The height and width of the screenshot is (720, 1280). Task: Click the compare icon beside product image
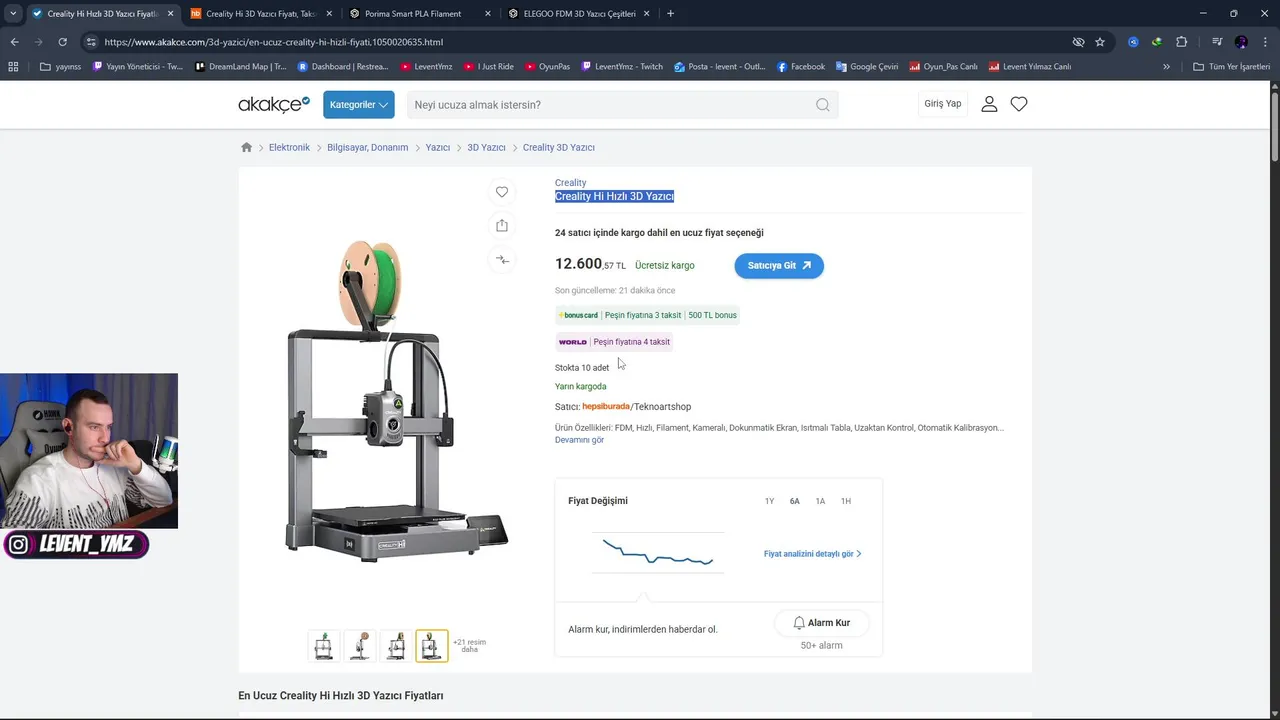tap(502, 260)
